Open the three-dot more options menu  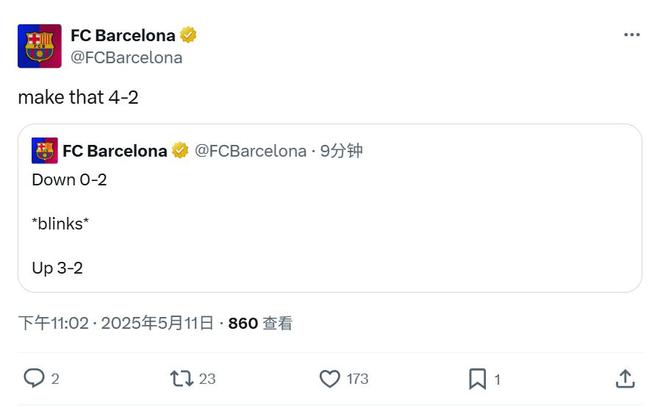[631, 35]
